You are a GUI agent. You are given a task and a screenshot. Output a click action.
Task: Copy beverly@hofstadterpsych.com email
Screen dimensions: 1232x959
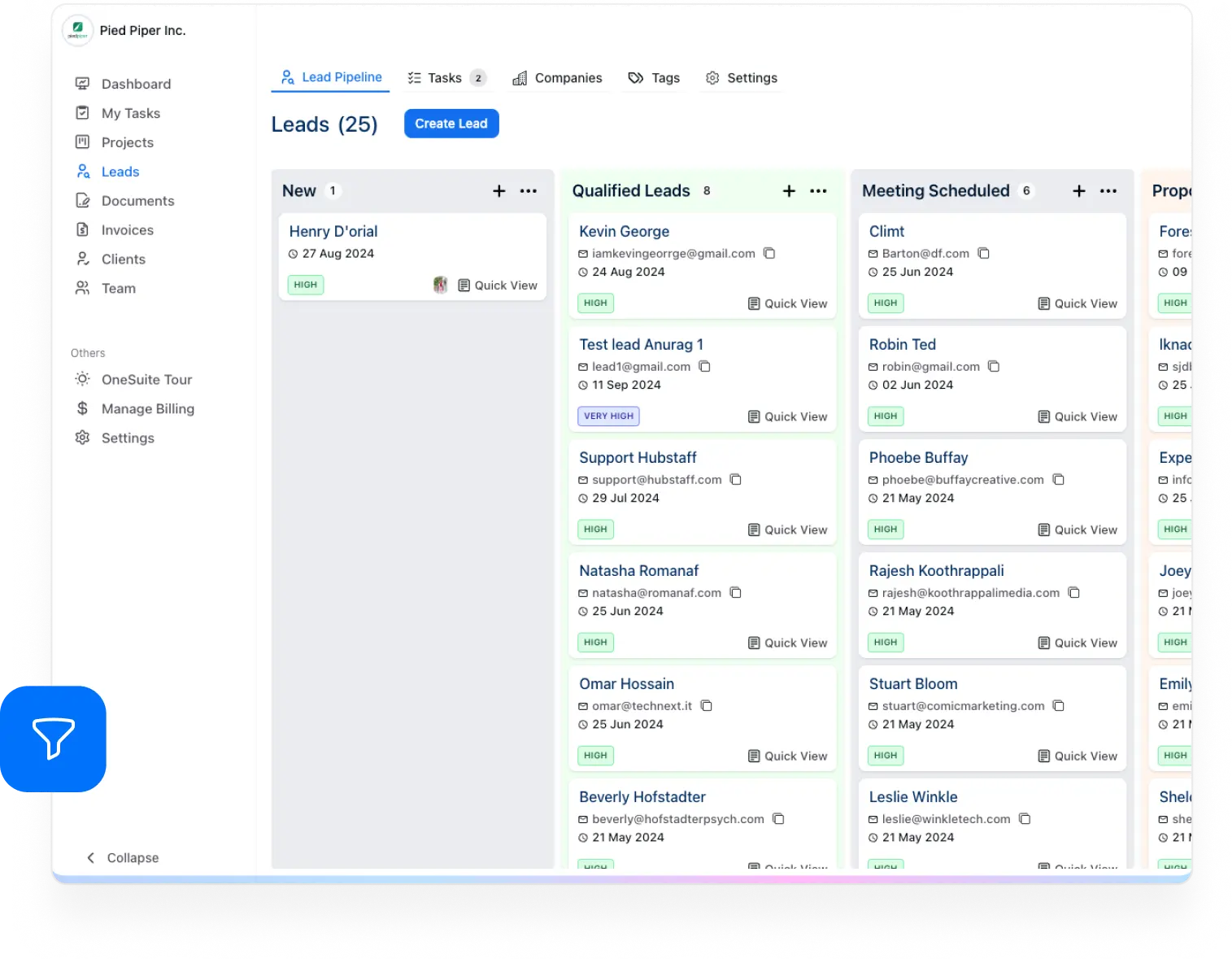(778, 818)
